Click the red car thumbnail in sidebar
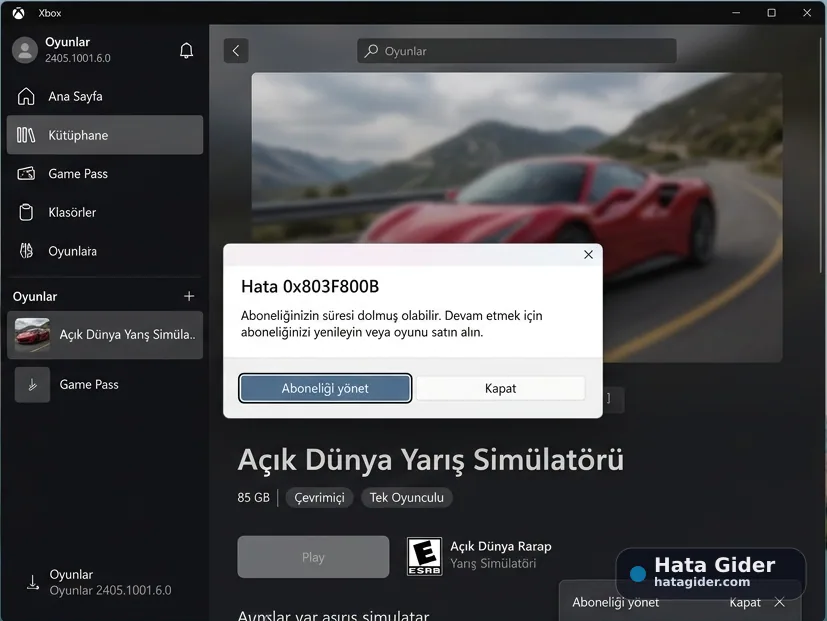827x621 pixels. (32, 335)
